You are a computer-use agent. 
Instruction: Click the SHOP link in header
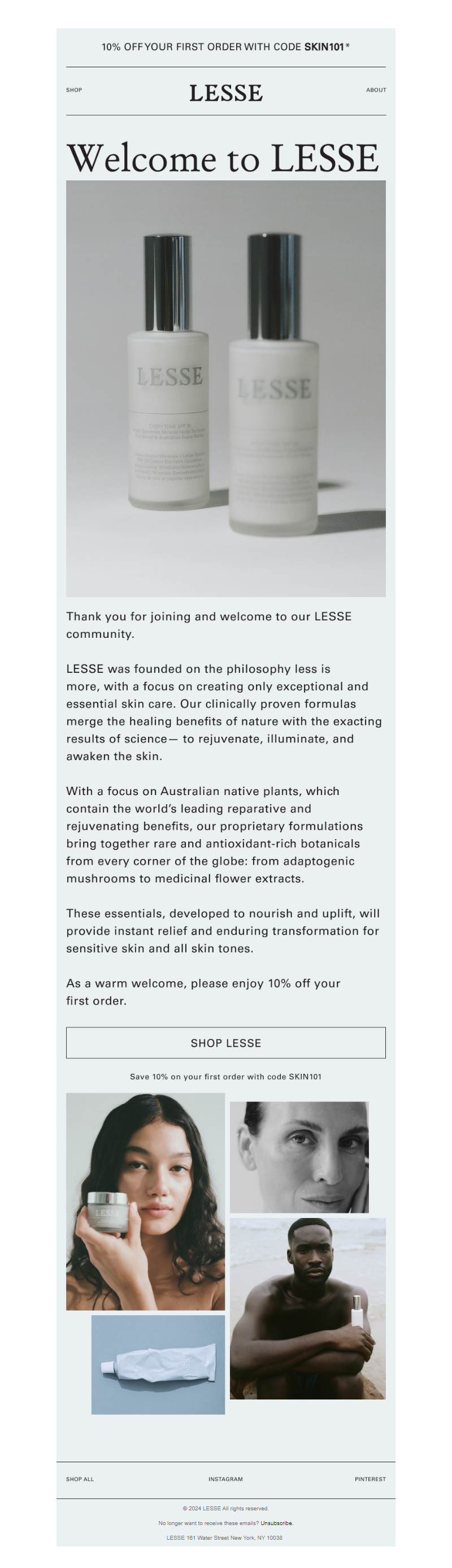pos(73,90)
